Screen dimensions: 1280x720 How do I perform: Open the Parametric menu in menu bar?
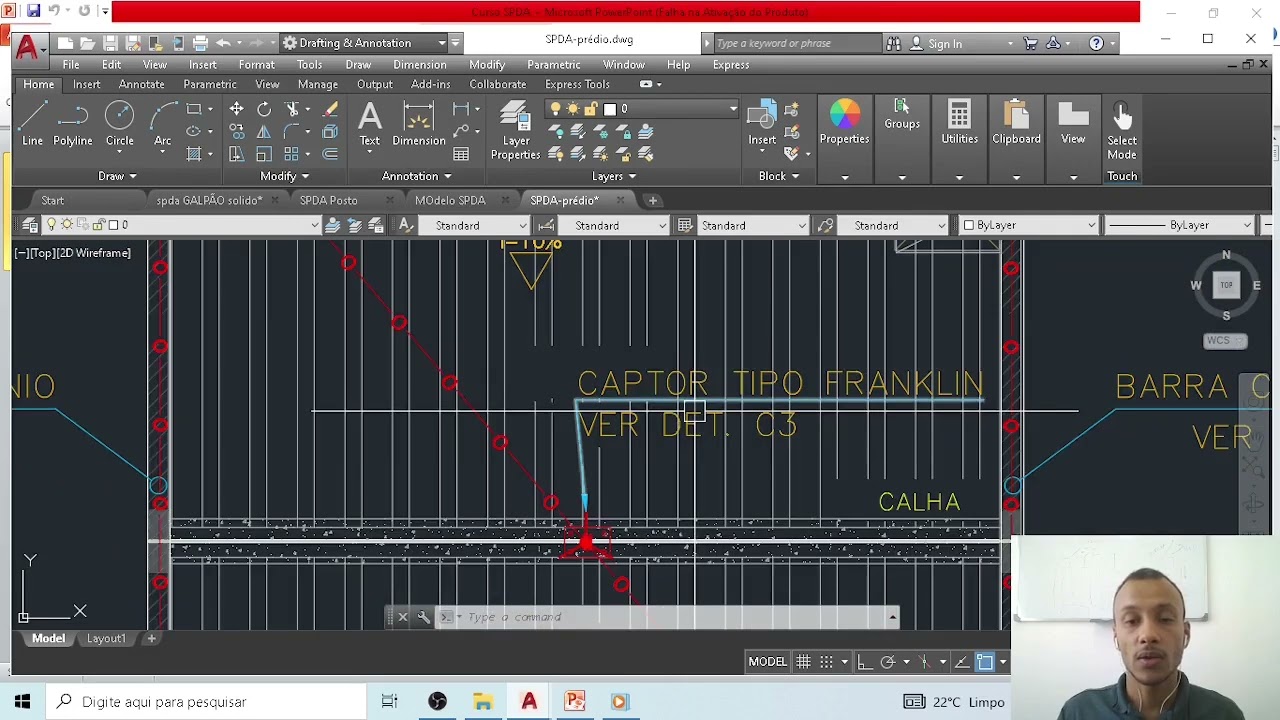click(x=553, y=64)
